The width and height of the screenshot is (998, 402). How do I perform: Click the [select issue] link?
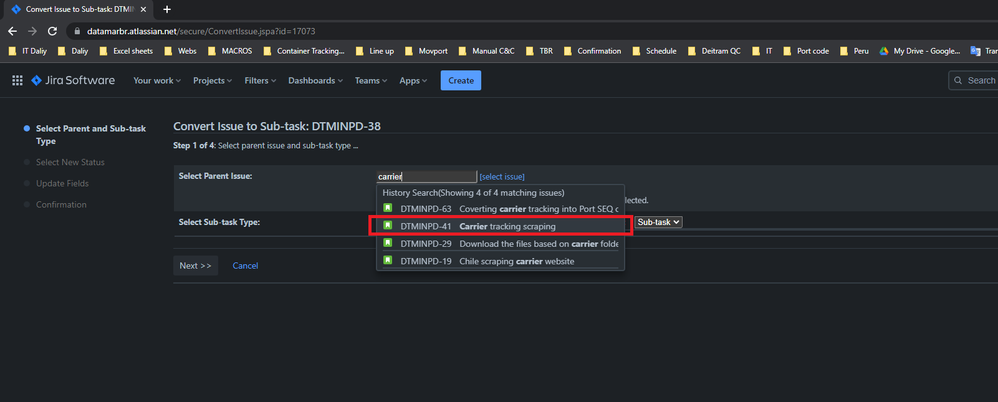coord(502,177)
